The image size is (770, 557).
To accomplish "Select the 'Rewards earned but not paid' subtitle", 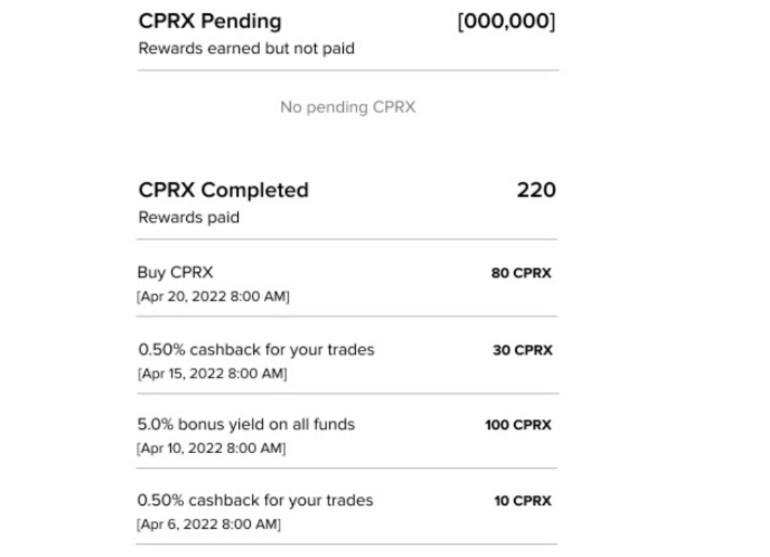I will pyautogui.click(x=246, y=48).
